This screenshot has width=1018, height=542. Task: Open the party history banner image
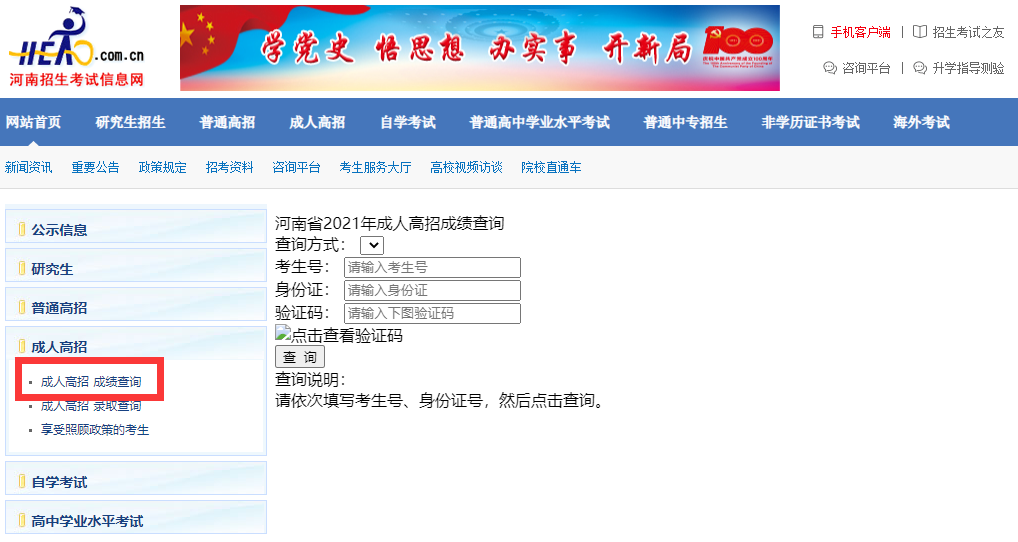[479, 48]
